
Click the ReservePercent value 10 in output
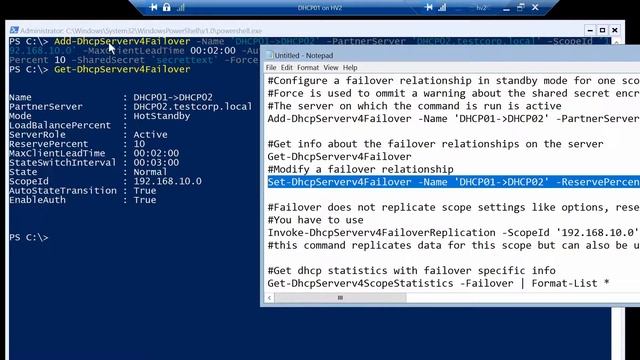[139, 144]
